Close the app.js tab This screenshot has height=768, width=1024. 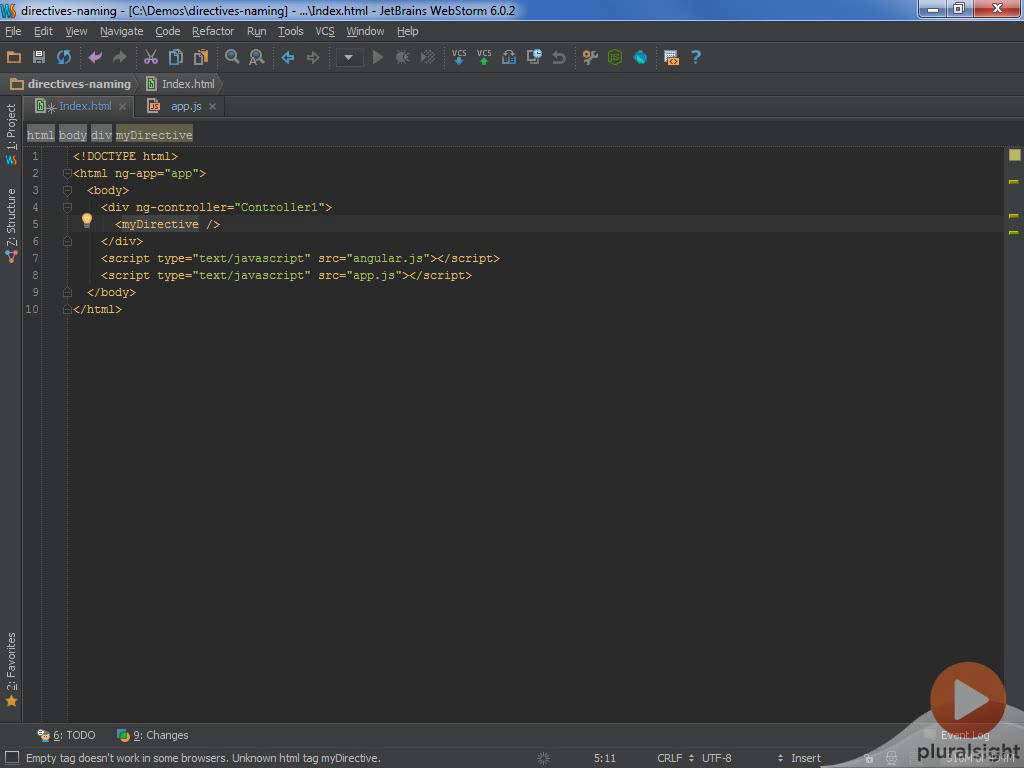pos(212,106)
